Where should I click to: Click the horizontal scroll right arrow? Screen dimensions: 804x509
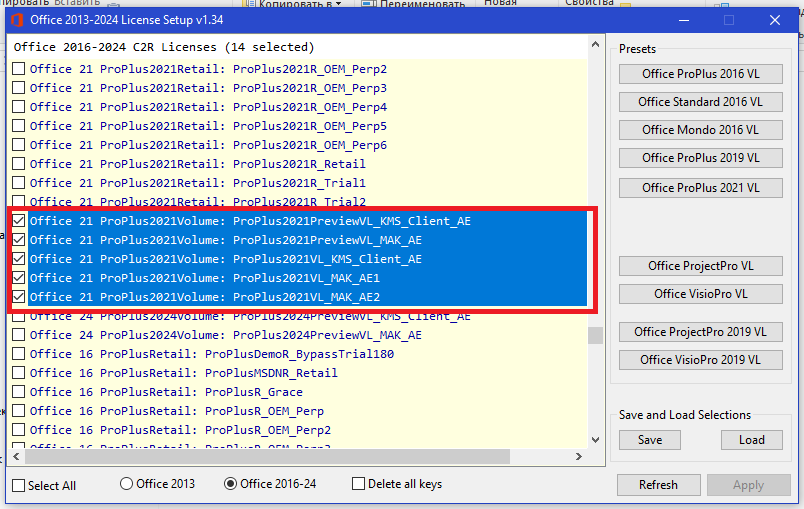579,456
